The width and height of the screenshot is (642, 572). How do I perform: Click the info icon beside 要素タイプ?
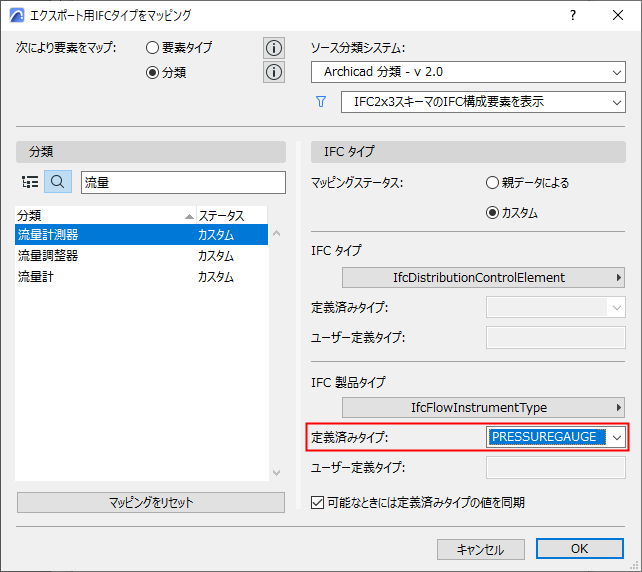tap(274, 48)
